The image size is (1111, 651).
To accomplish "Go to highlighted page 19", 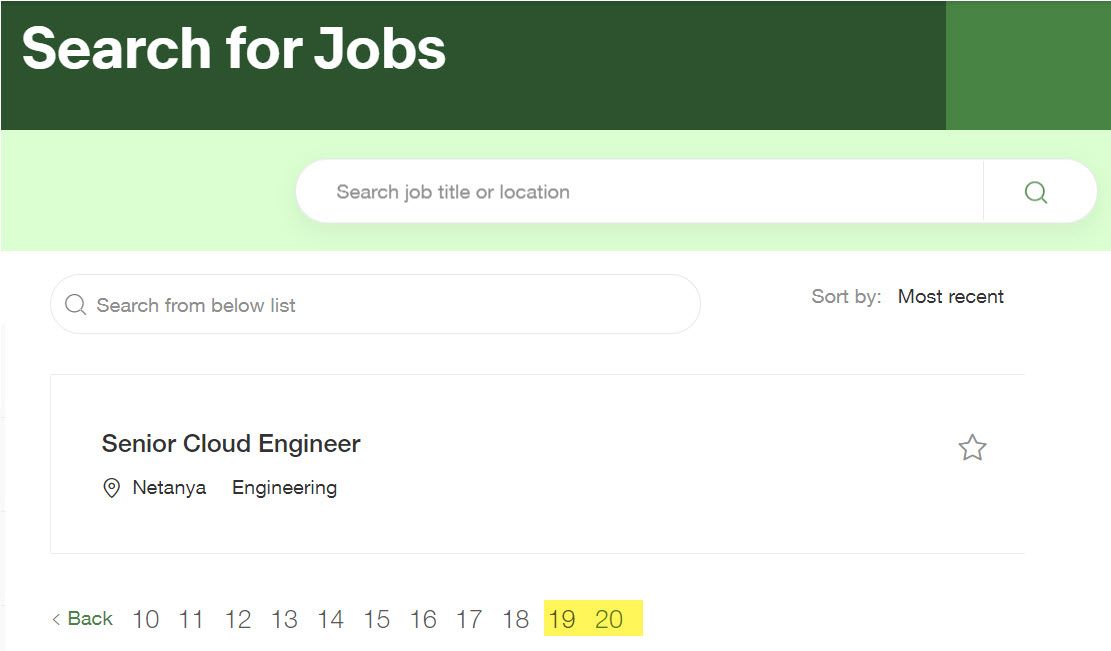I will pos(562,620).
